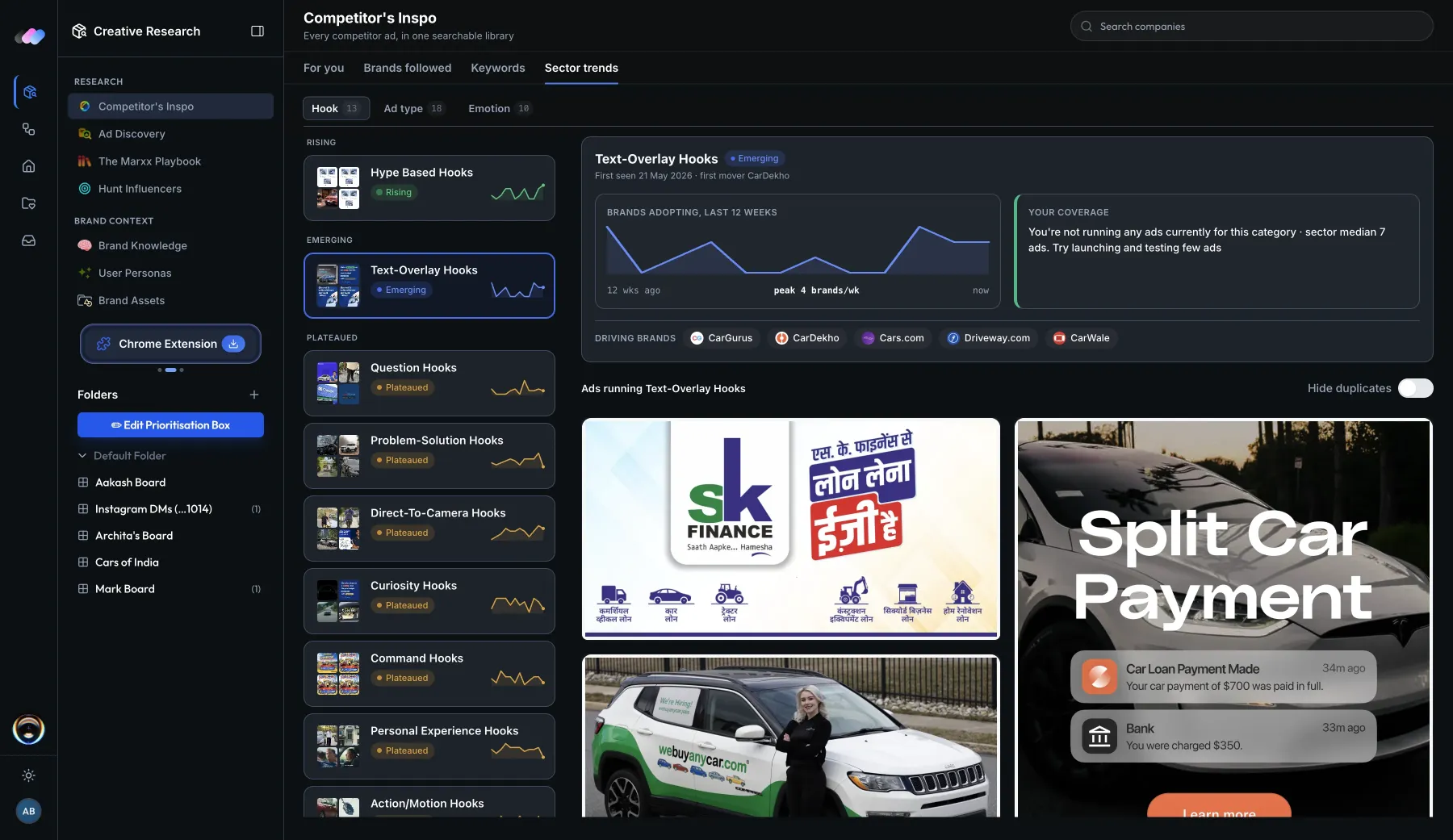This screenshot has height=840, width=1453.
Task: Select the Ad type filter tab
Action: click(x=413, y=108)
